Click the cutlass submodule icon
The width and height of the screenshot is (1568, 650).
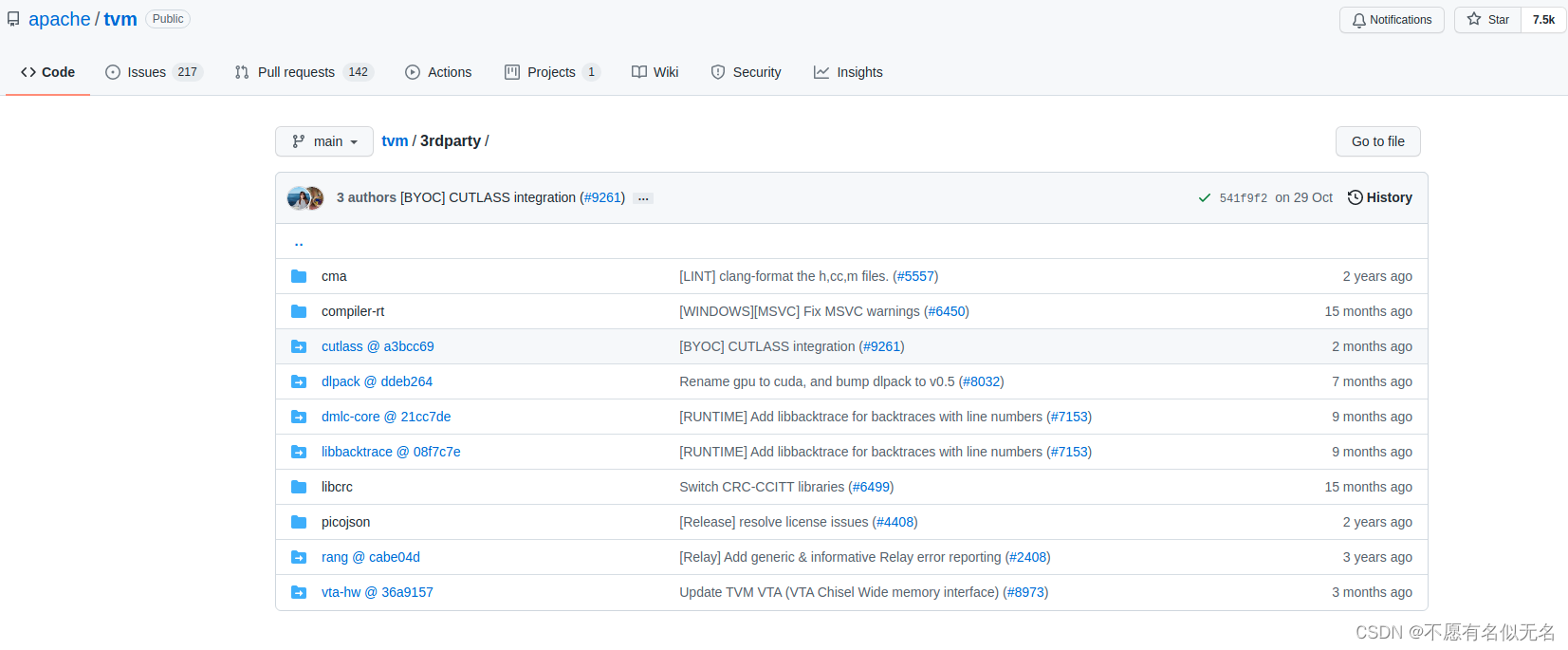(299, 346)
